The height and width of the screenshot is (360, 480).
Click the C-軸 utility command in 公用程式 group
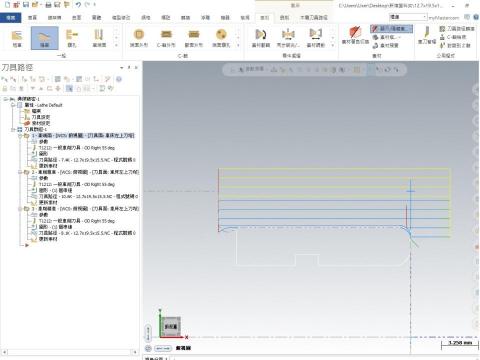click(x=452, y=37)
